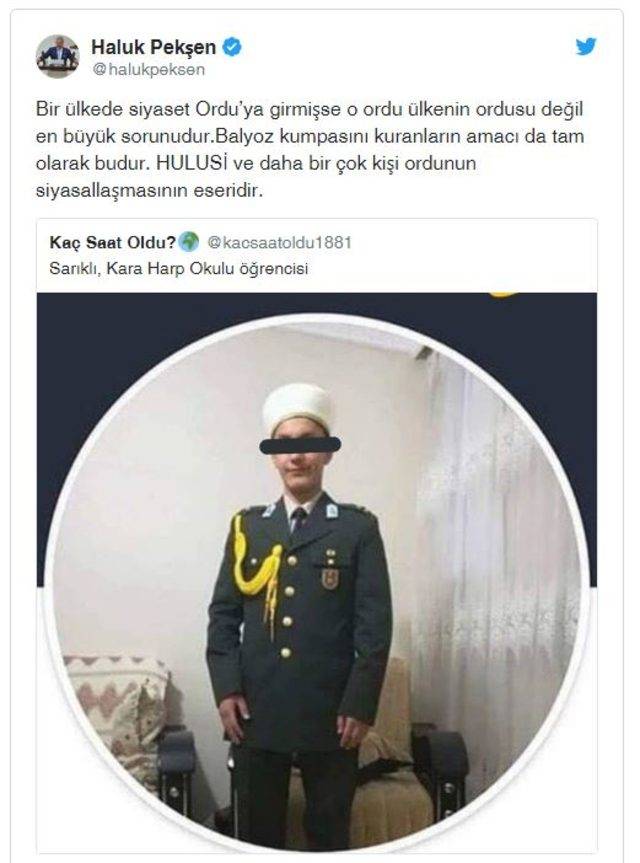Open the Kaç Saat Oldu? account name

click(x=112, y=242)
